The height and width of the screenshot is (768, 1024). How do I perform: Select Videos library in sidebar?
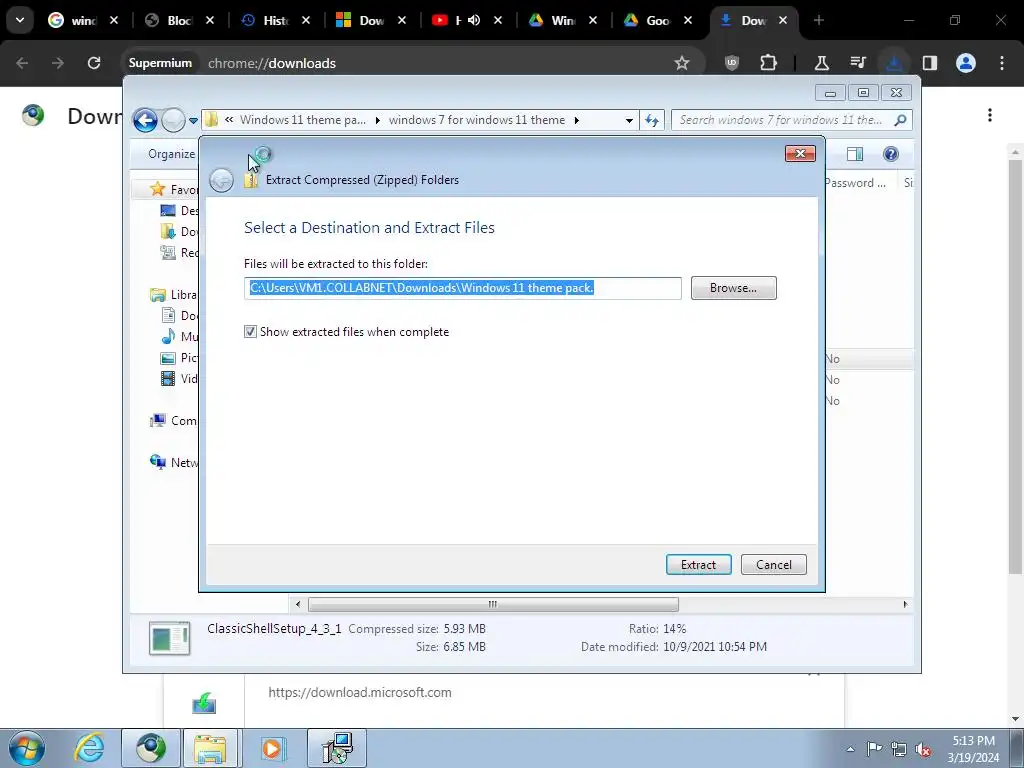point(179,378)
